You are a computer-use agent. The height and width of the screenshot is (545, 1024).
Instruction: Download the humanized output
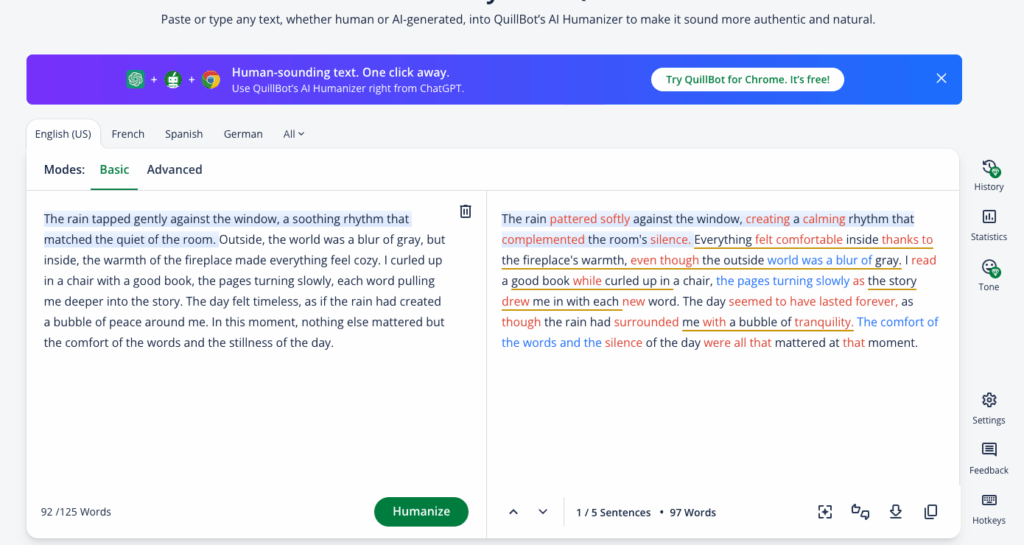point(895,512)
